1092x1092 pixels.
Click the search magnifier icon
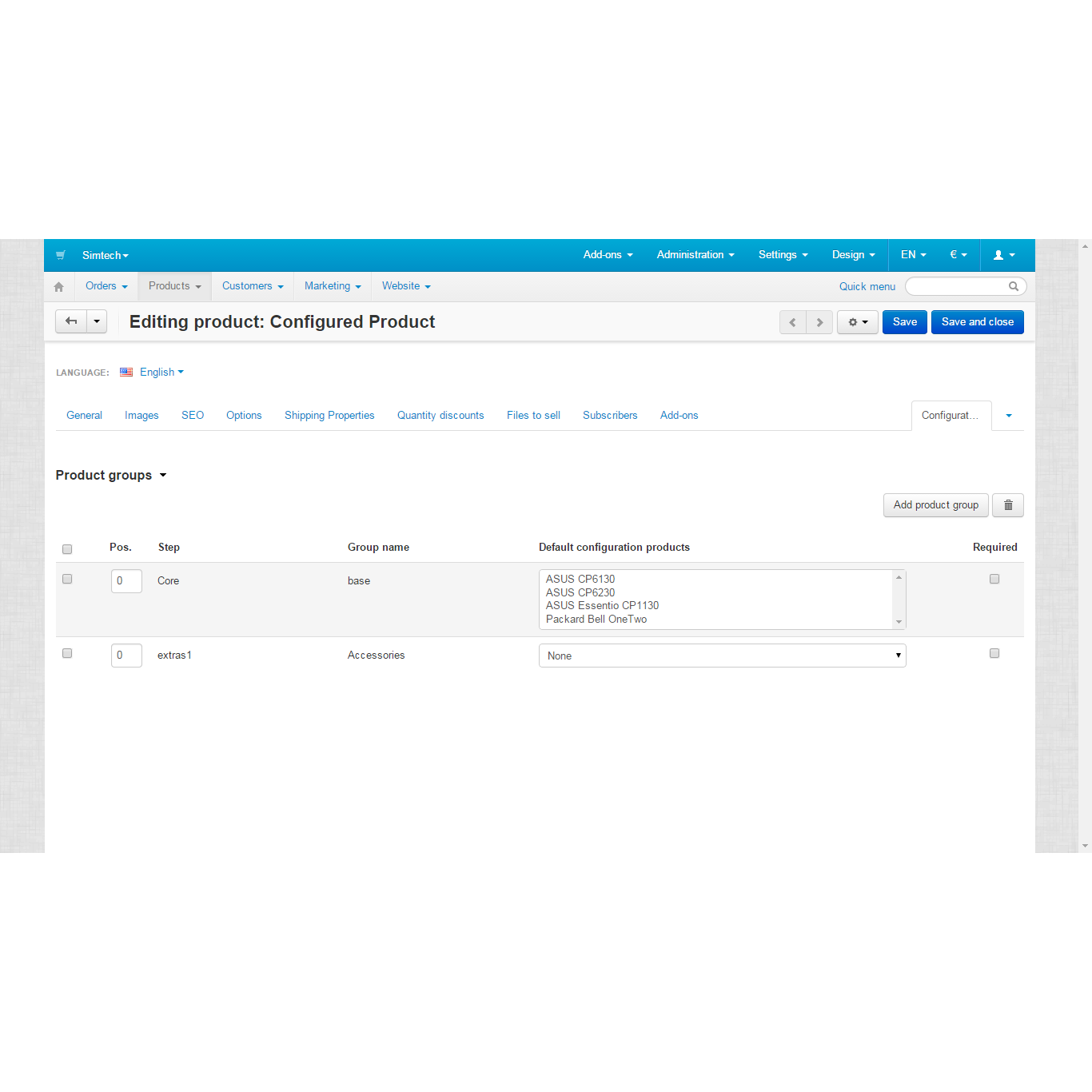[1013, 286]
